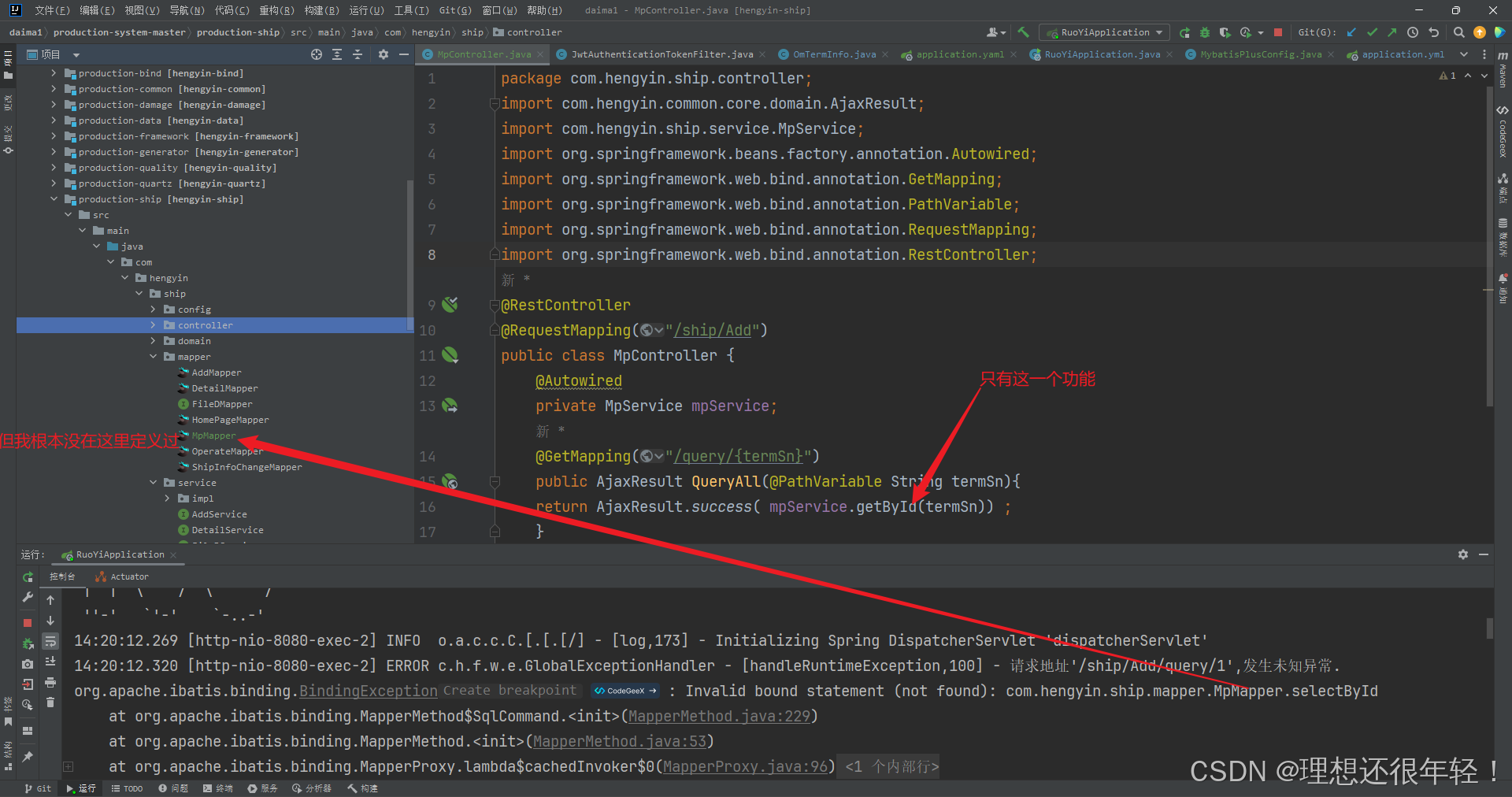Click the CodeGeeX button in console
This screenshot has height=797, width=1512.
click(x=625, y=691)
